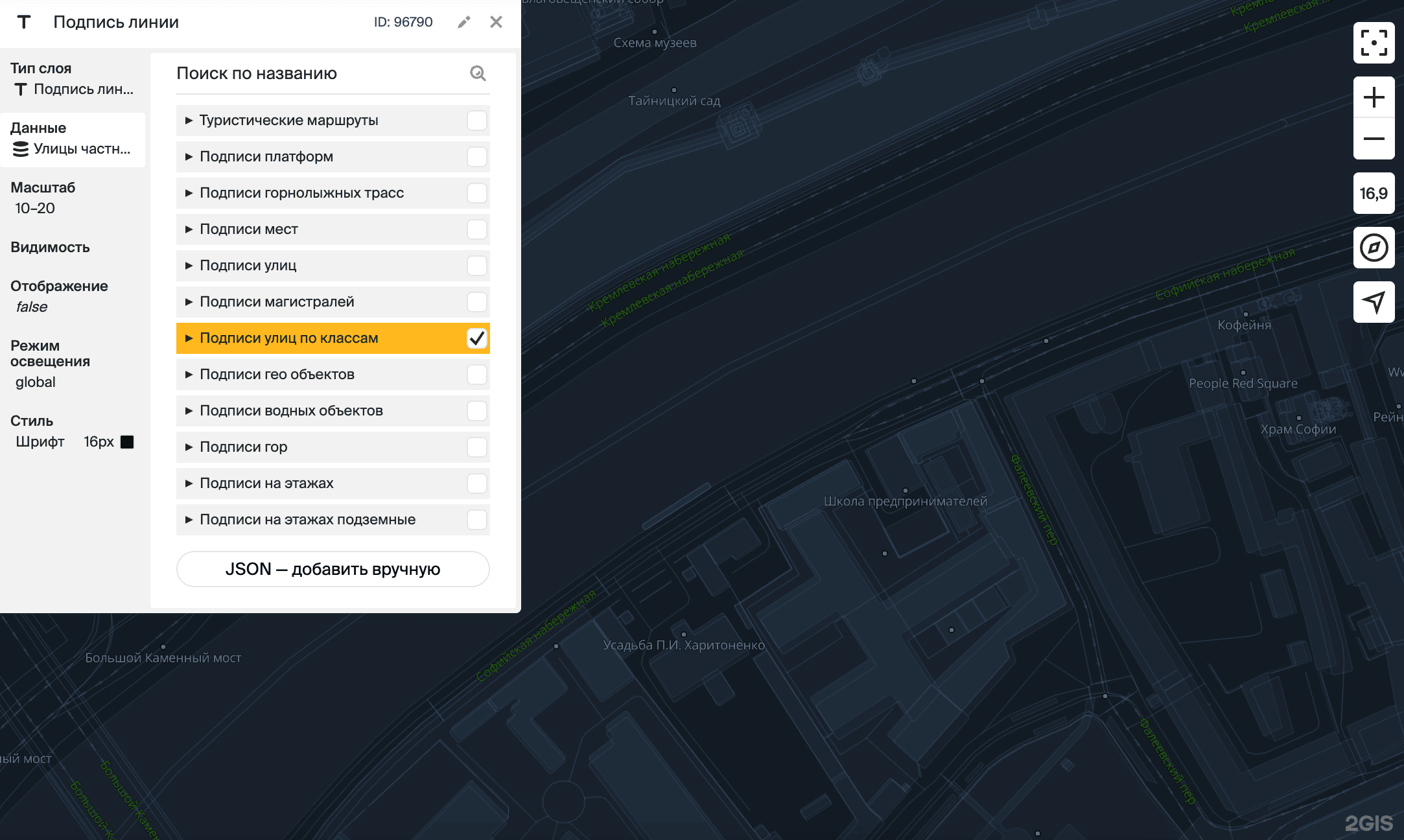Image resolution: width=1404 pixels, height=840 pixels.
Task: Click the pencil edit icon next to ID
Action: click(463, 22)
